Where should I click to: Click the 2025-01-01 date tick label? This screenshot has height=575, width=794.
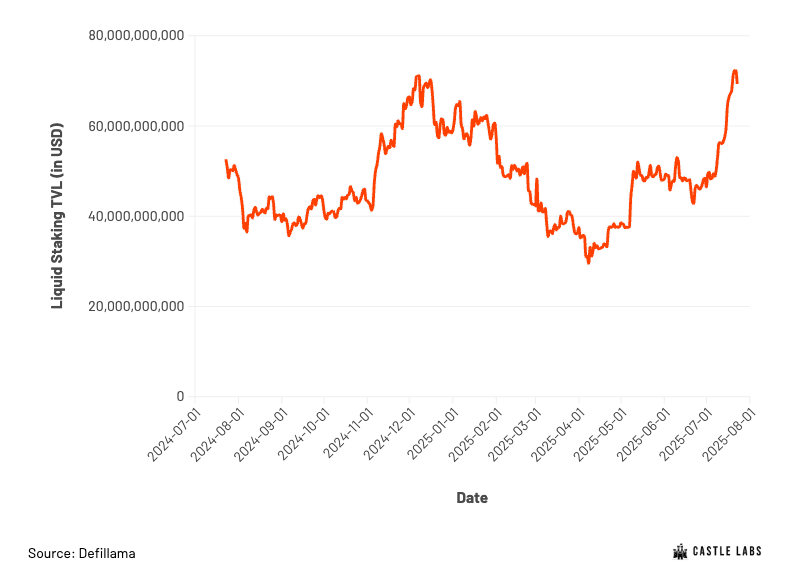[432, 434]
